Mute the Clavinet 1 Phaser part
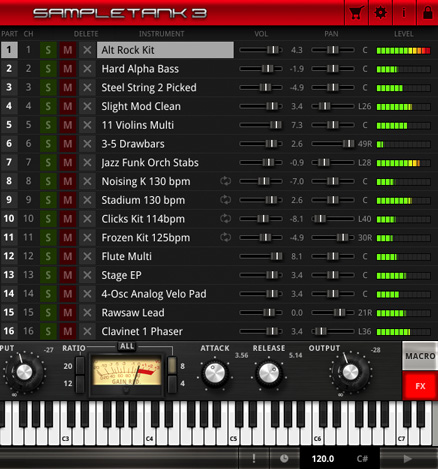Image resolution: width=438 pixels, height=469 pixels. 68,331
